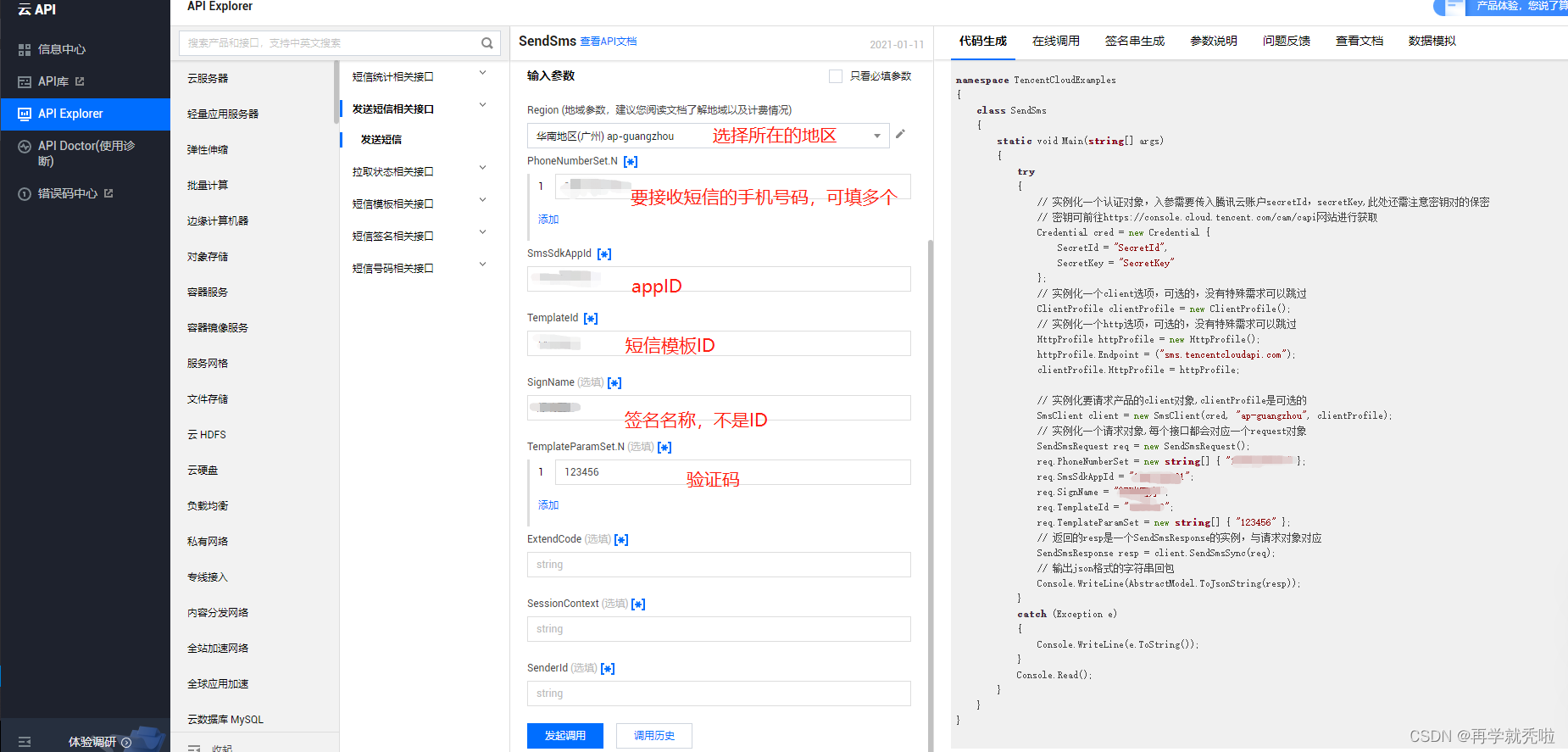Screen dimensions: 1568x752
Task: Click the pencil edit icon beside Region
Action: point(900,134)
